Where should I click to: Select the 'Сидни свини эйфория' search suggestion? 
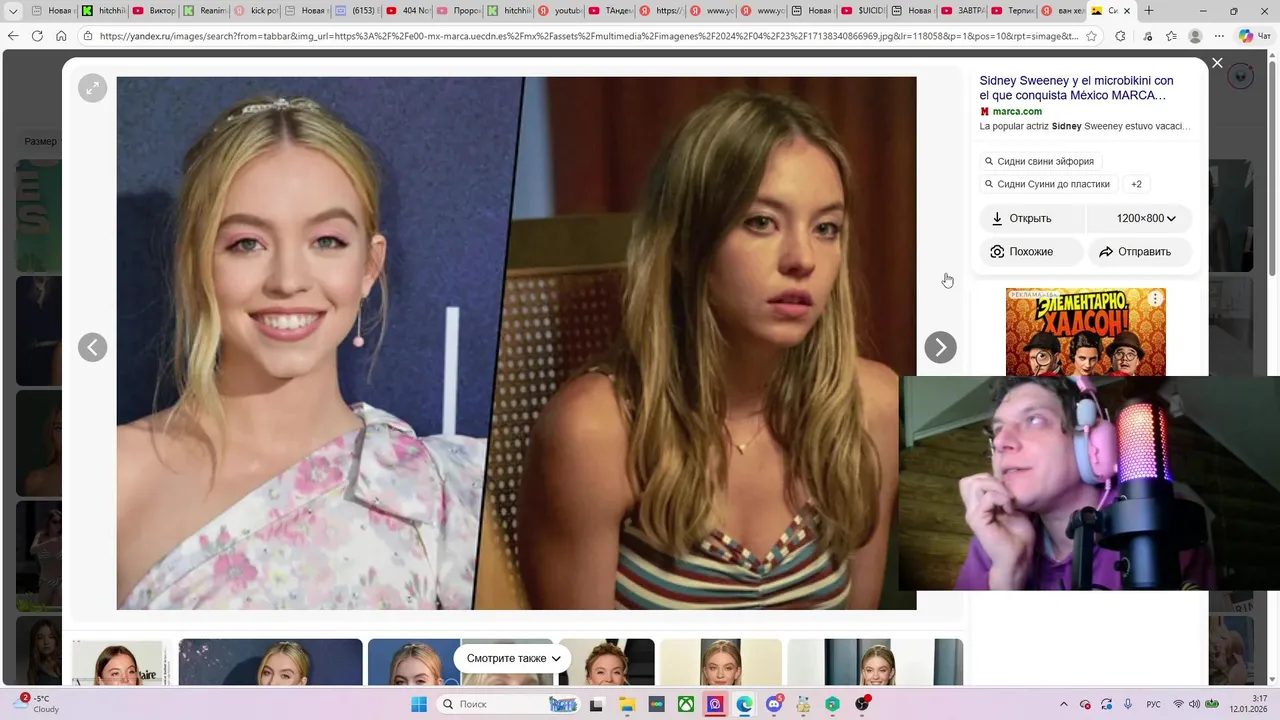(x=1039, y=161)
